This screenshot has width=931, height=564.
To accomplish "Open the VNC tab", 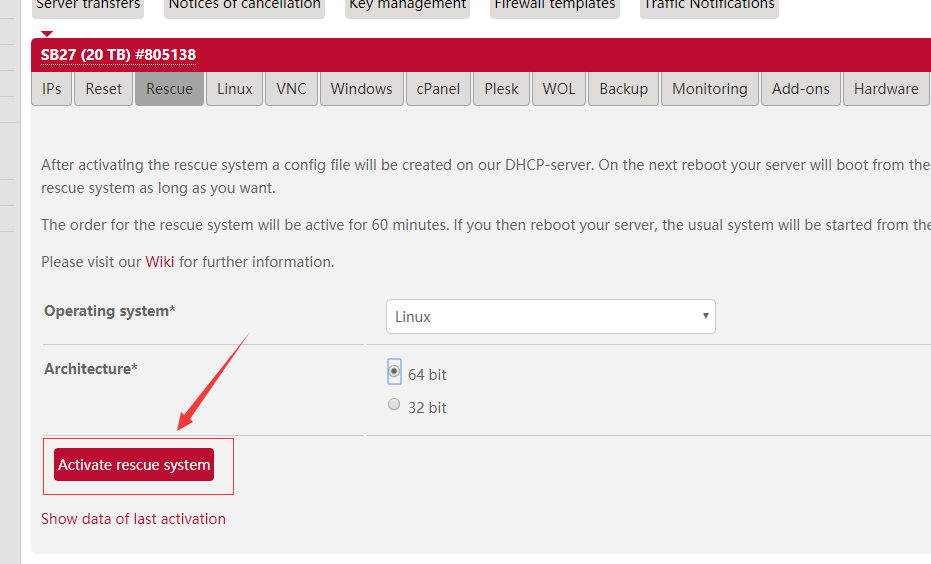I will 291,89.
